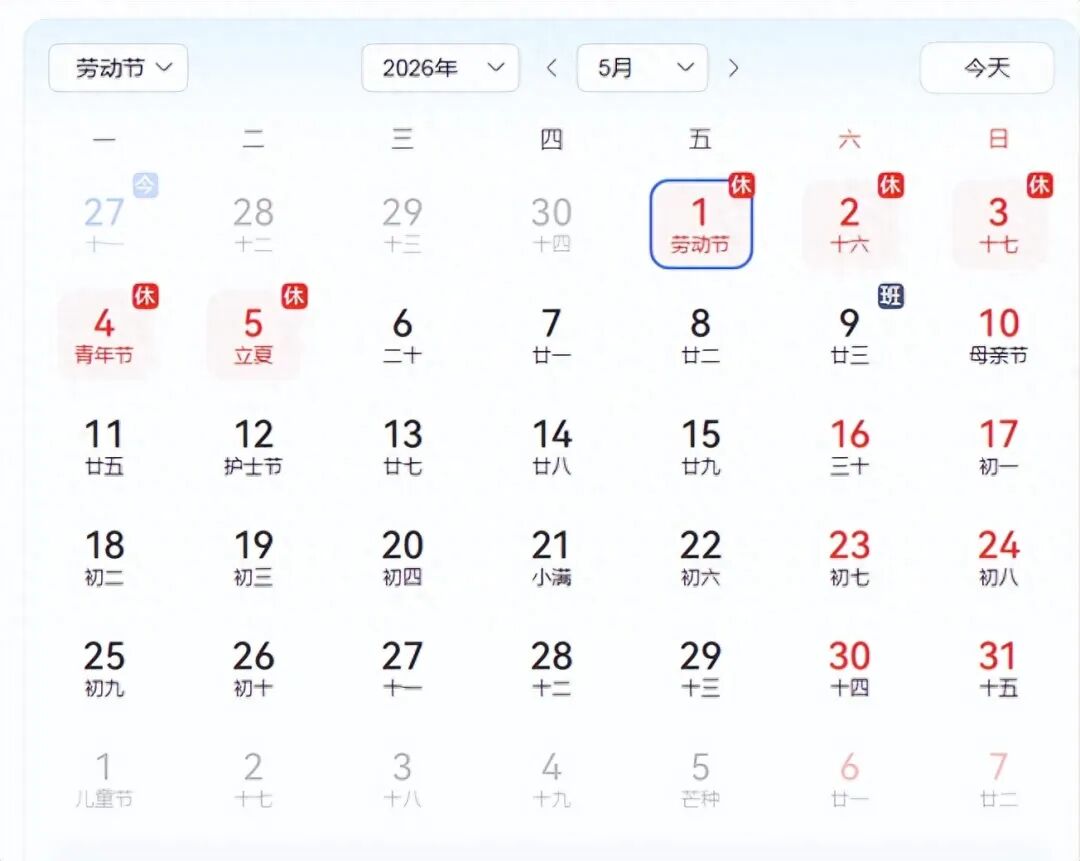Click the 今 today badge on April 27

(x=145, y=185)
